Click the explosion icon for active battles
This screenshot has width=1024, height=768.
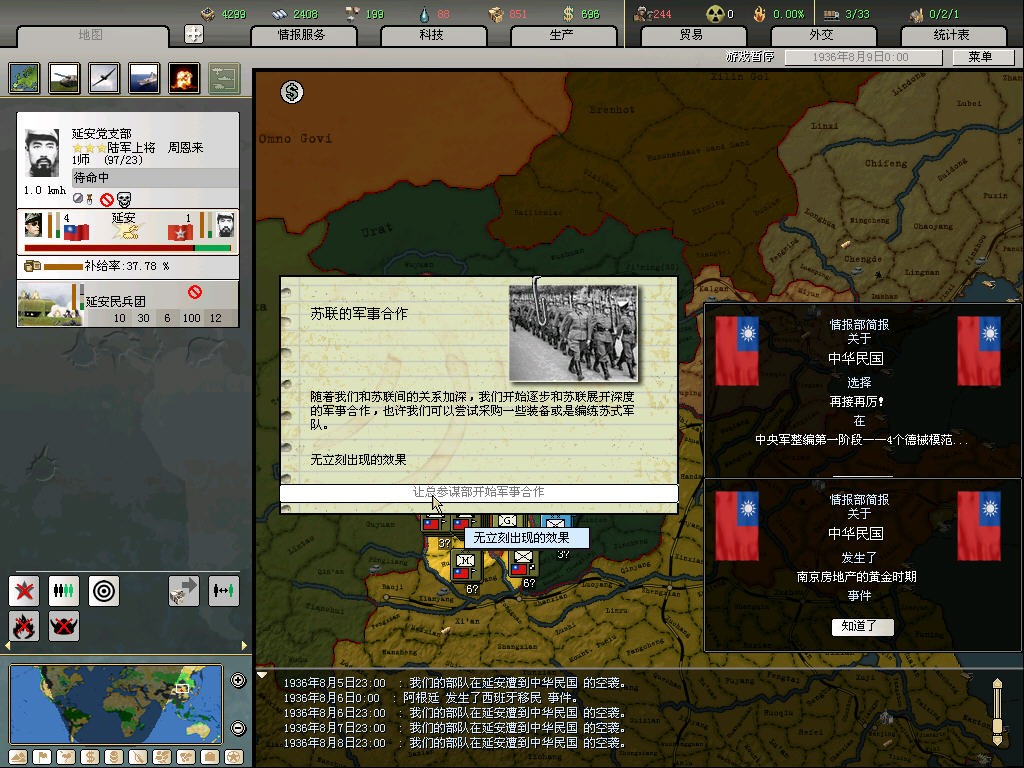pyautogui.click(x=184, y=77)
